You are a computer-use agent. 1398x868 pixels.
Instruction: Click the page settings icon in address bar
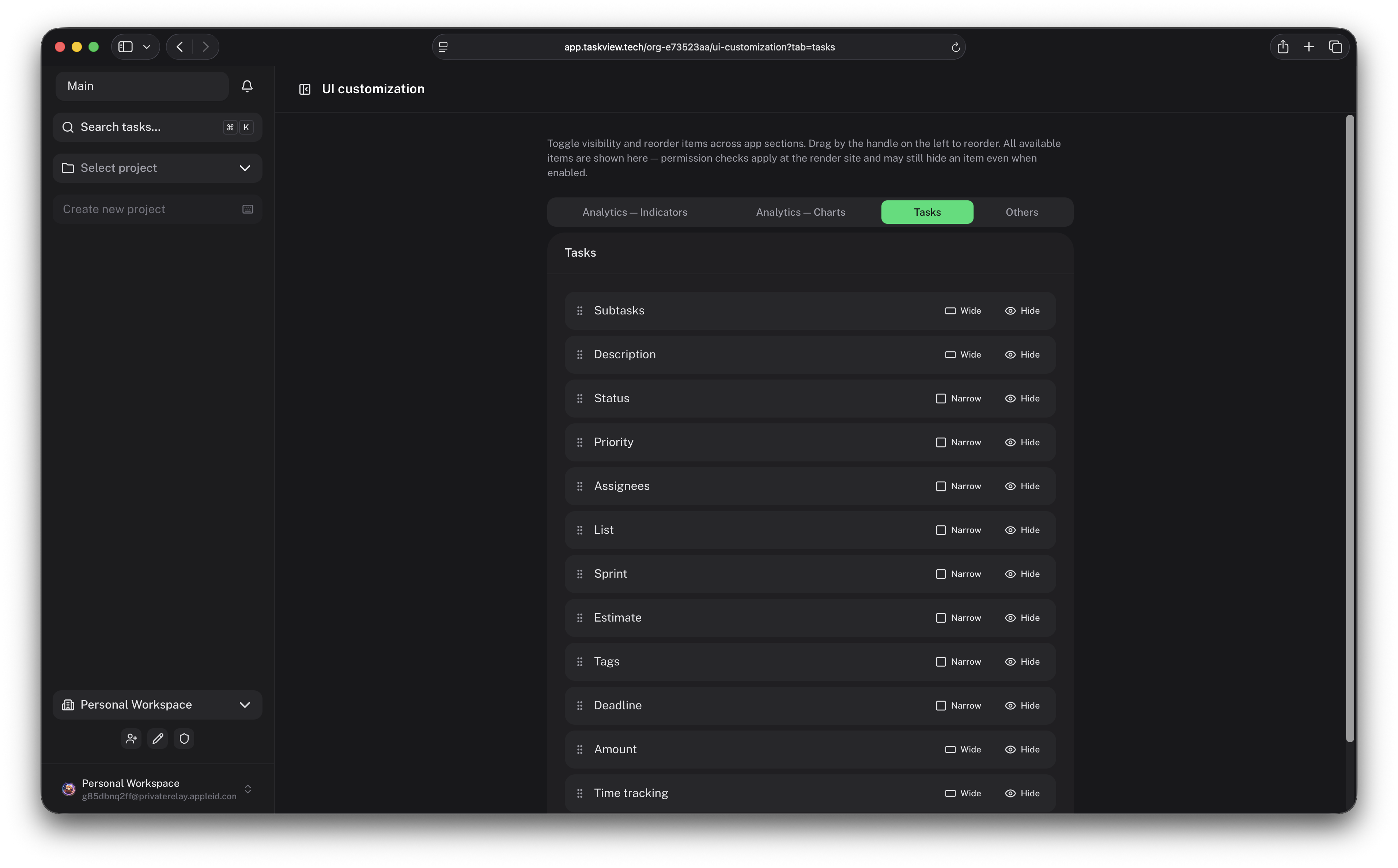[443, 47]
